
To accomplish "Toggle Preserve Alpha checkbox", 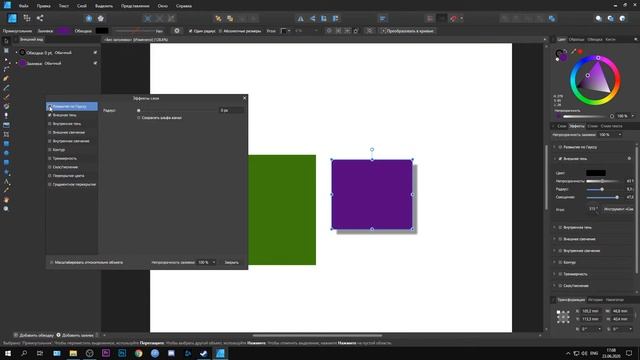I will pyautogui.click(x=139, y=118).
